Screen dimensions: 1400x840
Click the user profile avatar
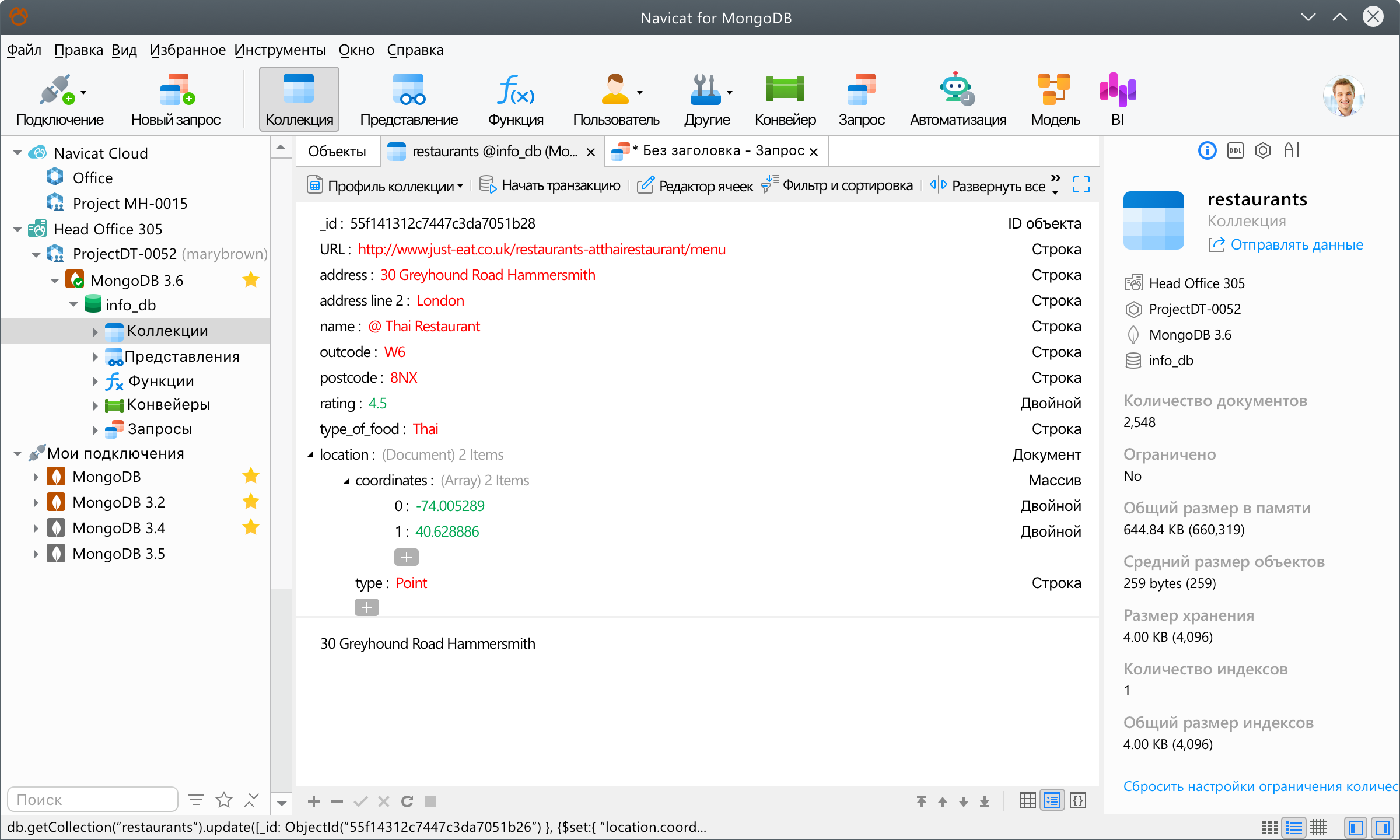[x=1343, y=96]
